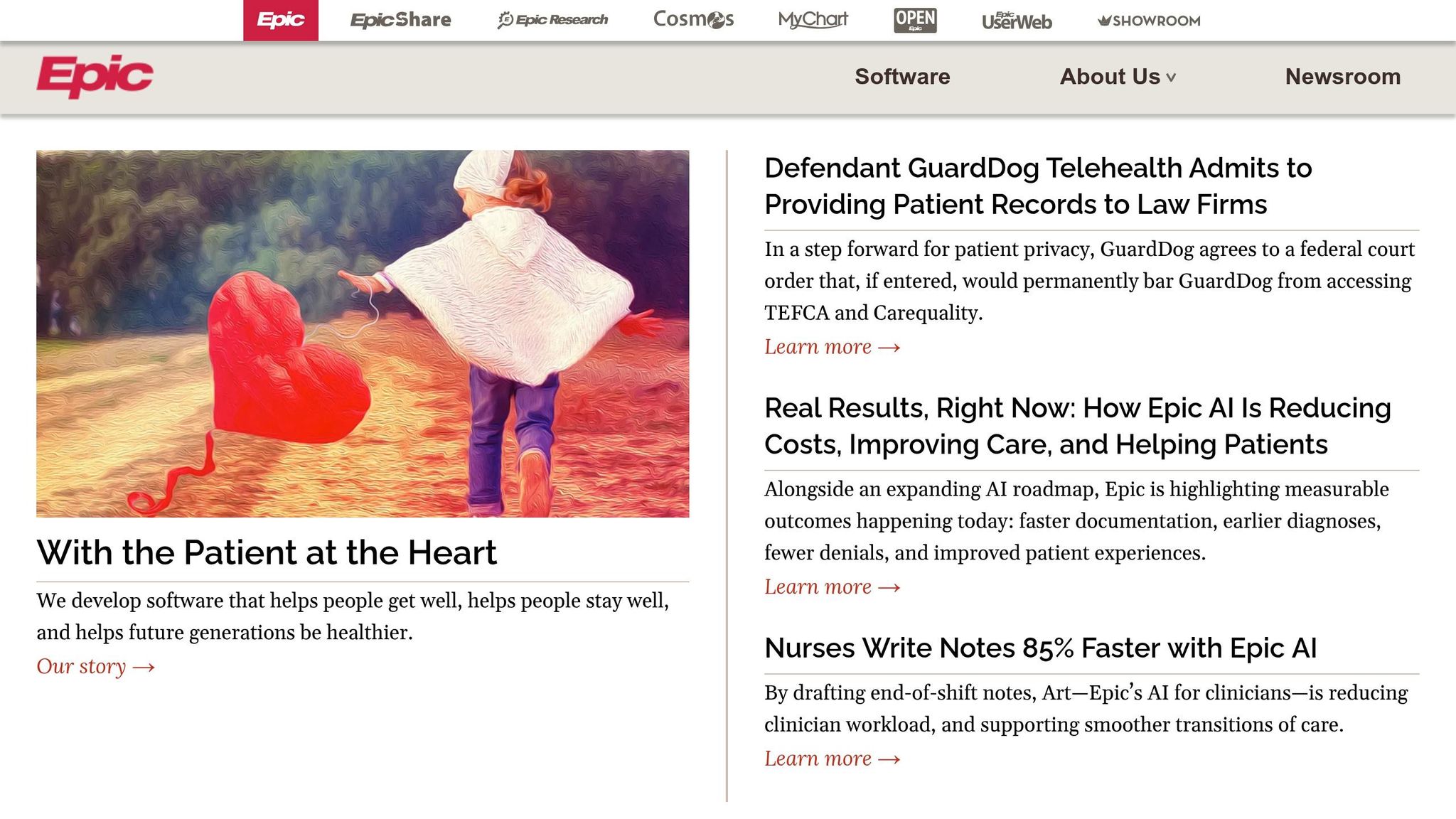Image resolution: width=1456 pixels, height=819 pixels.
Task: Open the MyChart logo link
Action: (813, 20)
